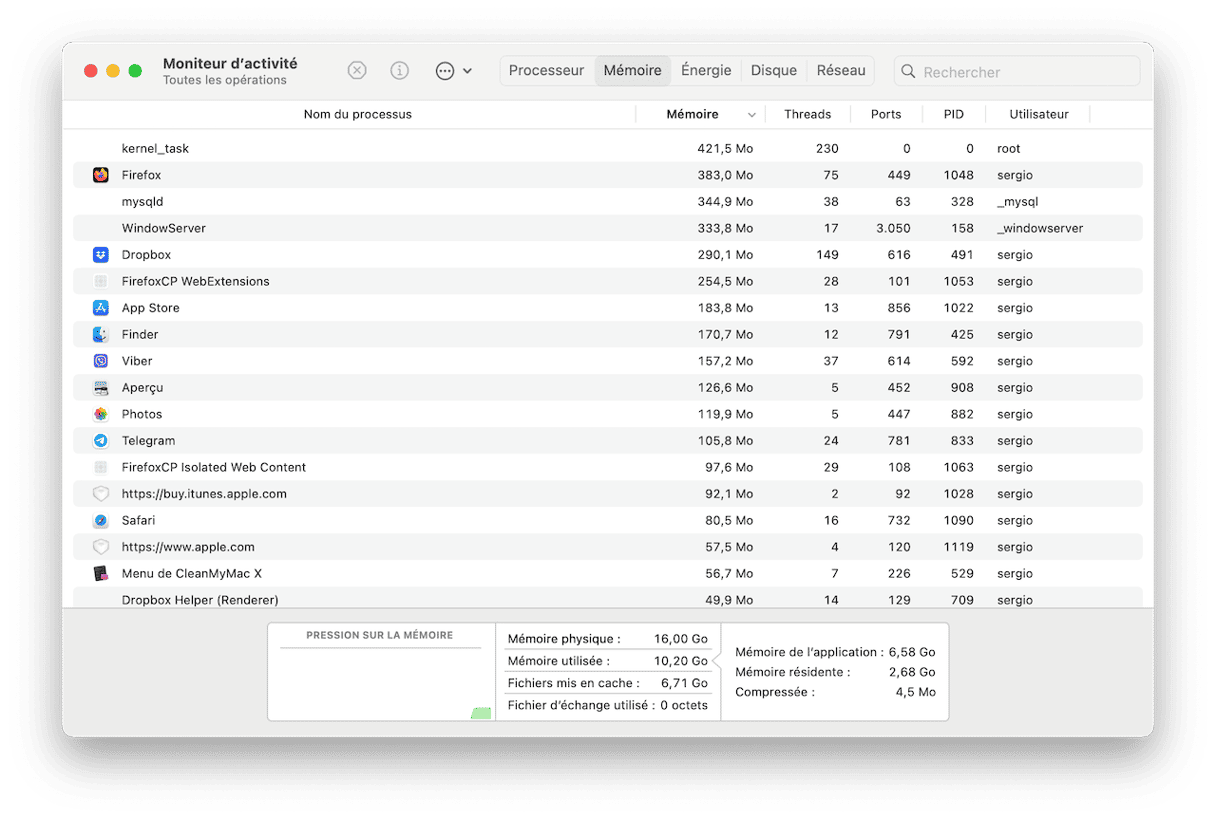The width and height of the screenshot is (1216, 819).
Task: Open the more options ellipsis menu
Action: [x=453, y=71]
